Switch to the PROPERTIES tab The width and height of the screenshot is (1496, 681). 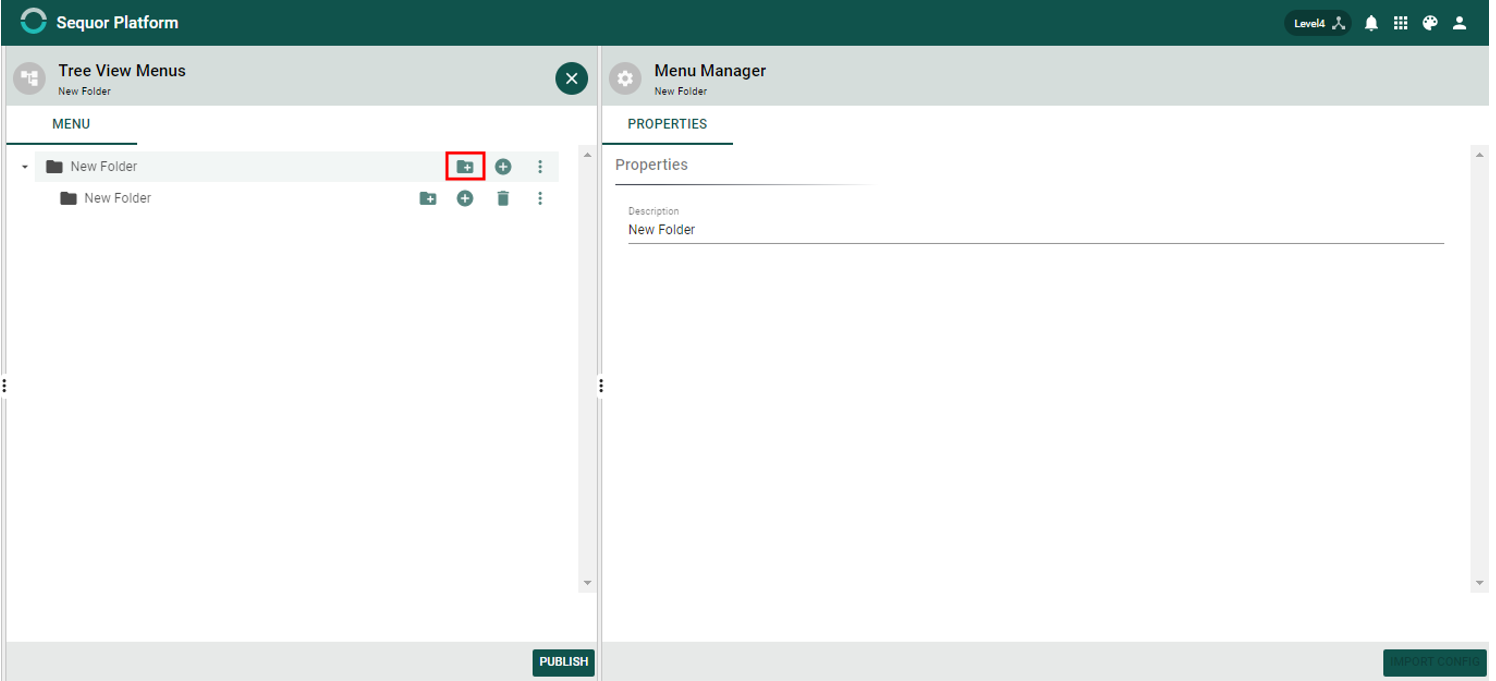667,125
